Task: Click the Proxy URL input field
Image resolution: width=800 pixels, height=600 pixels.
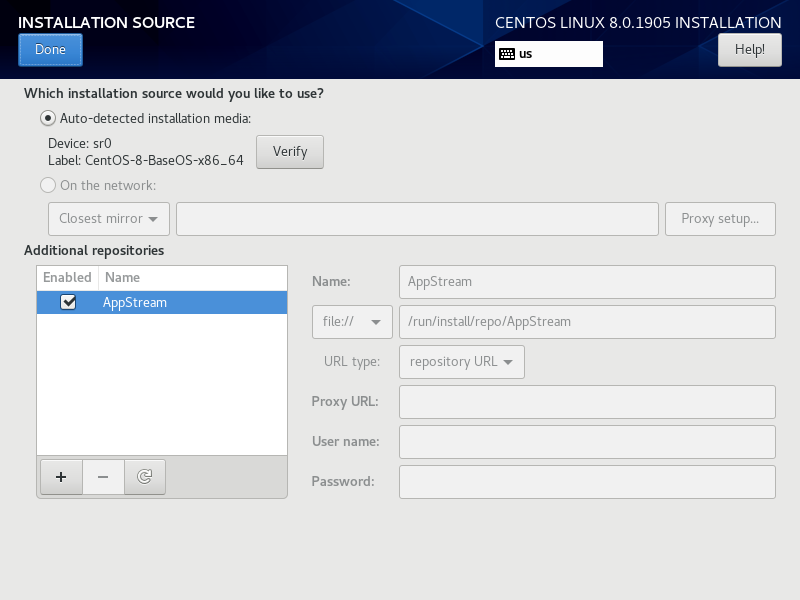Action: pyautogui.click(x=587, y=402)
